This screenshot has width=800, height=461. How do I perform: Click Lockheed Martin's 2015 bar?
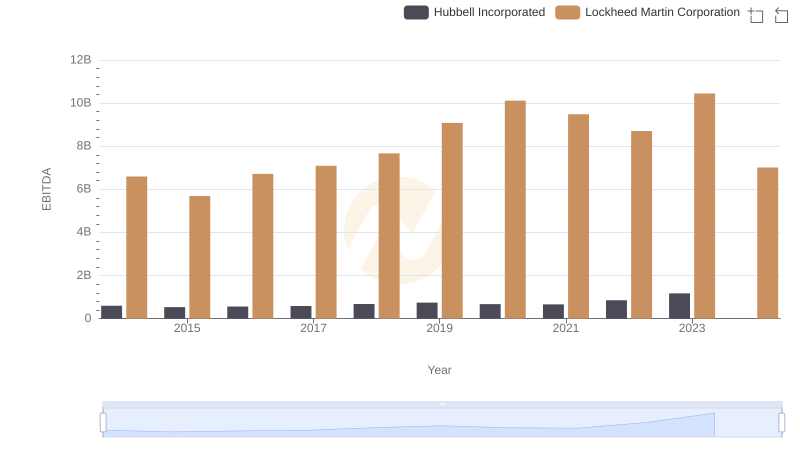click(200, 257)
